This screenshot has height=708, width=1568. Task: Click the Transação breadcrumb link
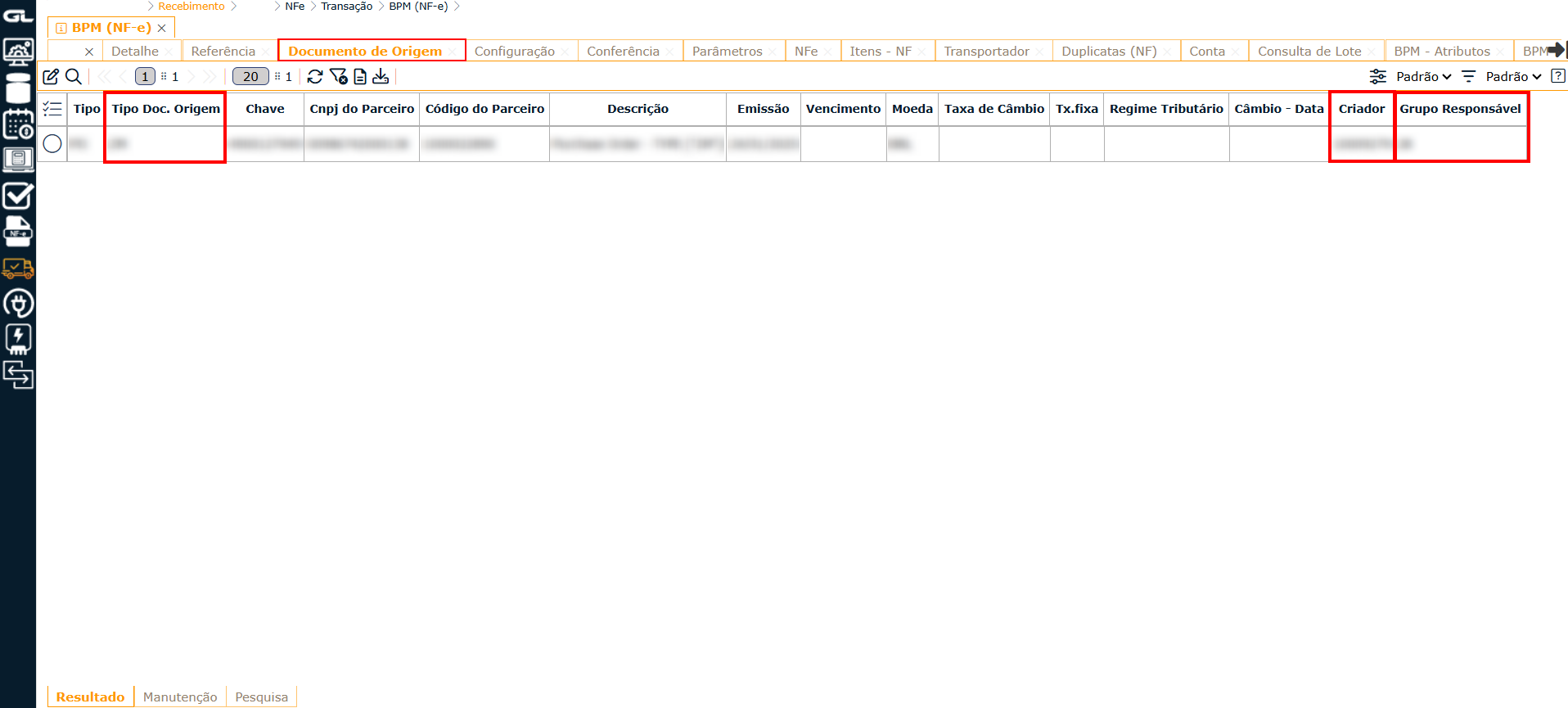tap(346, 6)
